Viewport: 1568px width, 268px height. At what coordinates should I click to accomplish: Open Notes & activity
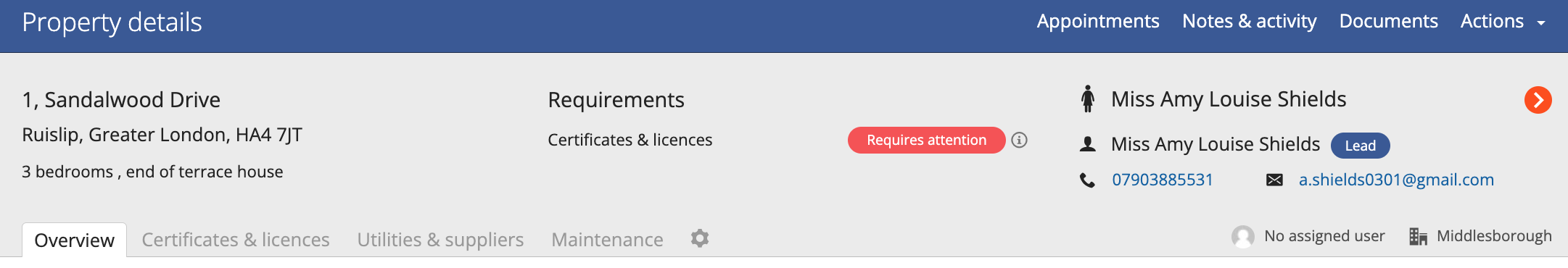click(1249, 22)
